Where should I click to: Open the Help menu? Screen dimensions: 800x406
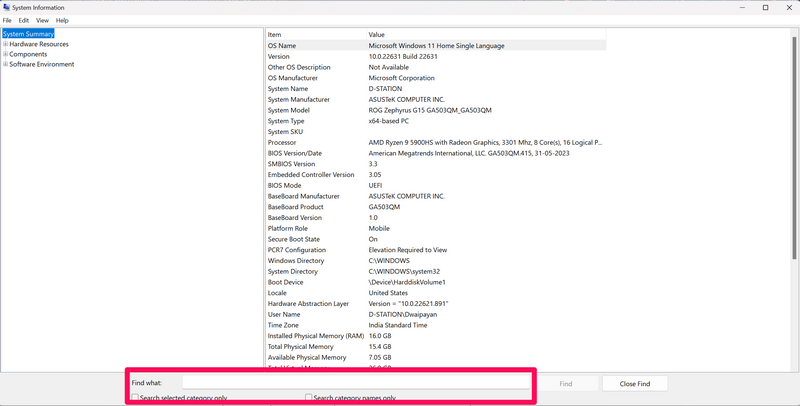coord(62,20)
